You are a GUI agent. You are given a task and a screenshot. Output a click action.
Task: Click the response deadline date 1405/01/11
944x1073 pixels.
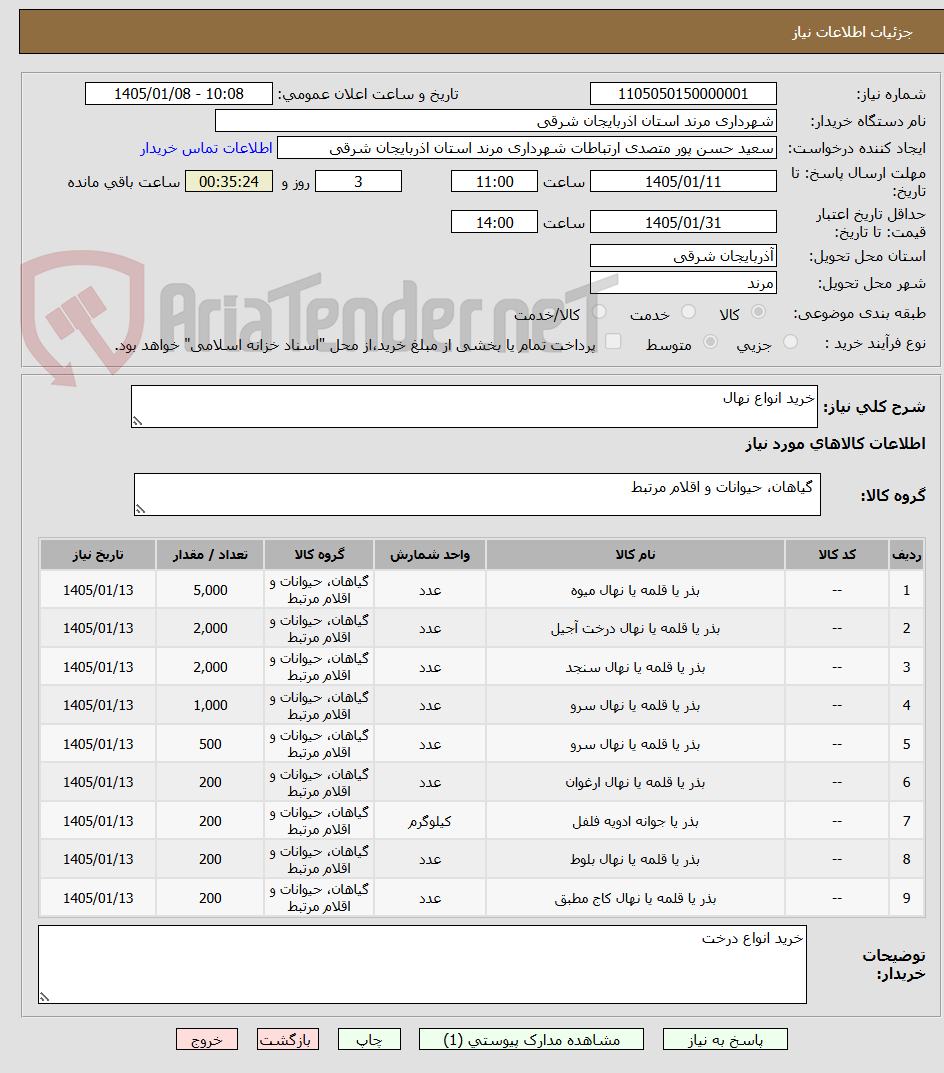point(683,181)
